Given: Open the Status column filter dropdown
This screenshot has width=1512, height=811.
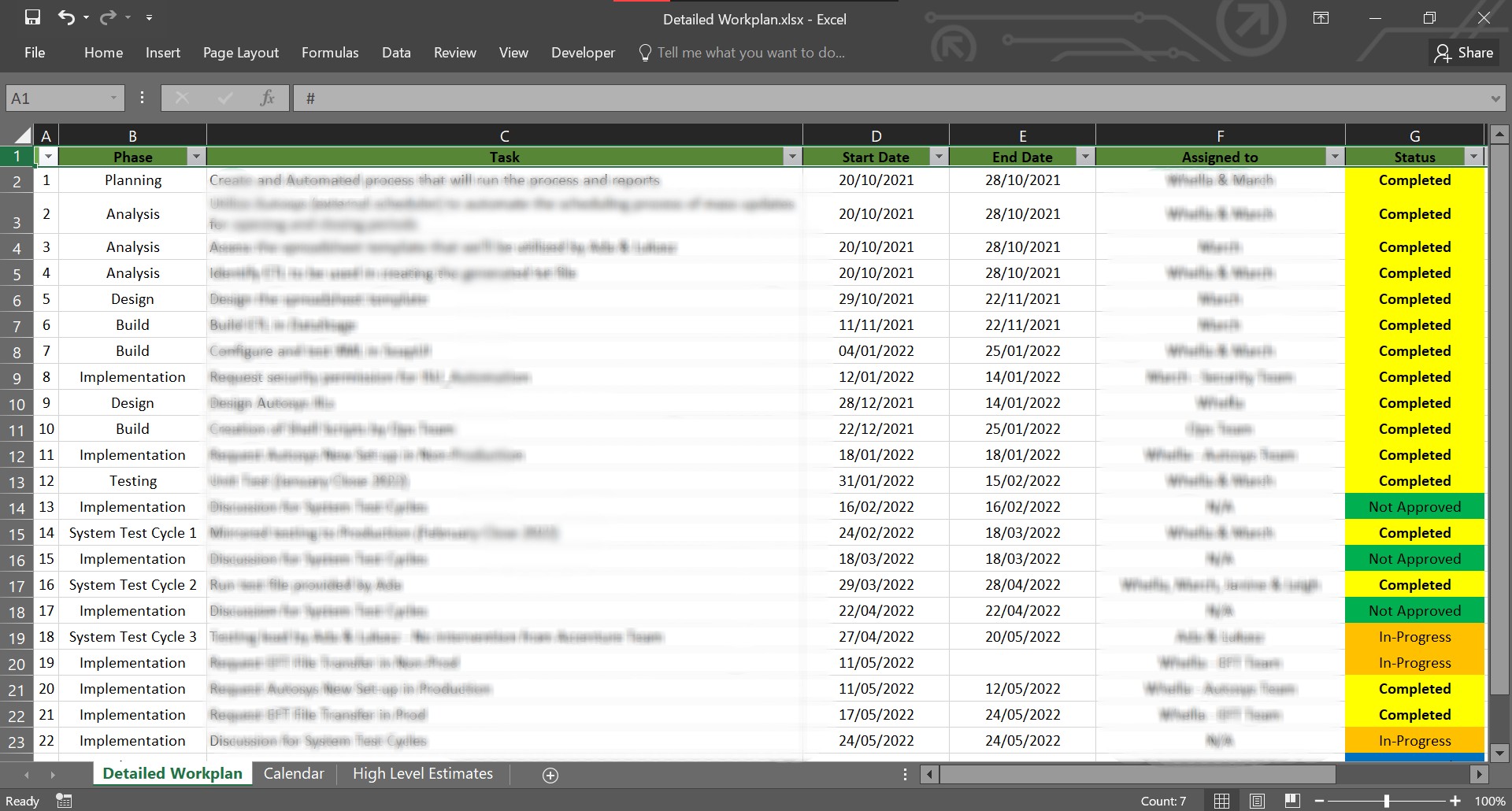Looking at the screenshot, I should [1474, 157].
